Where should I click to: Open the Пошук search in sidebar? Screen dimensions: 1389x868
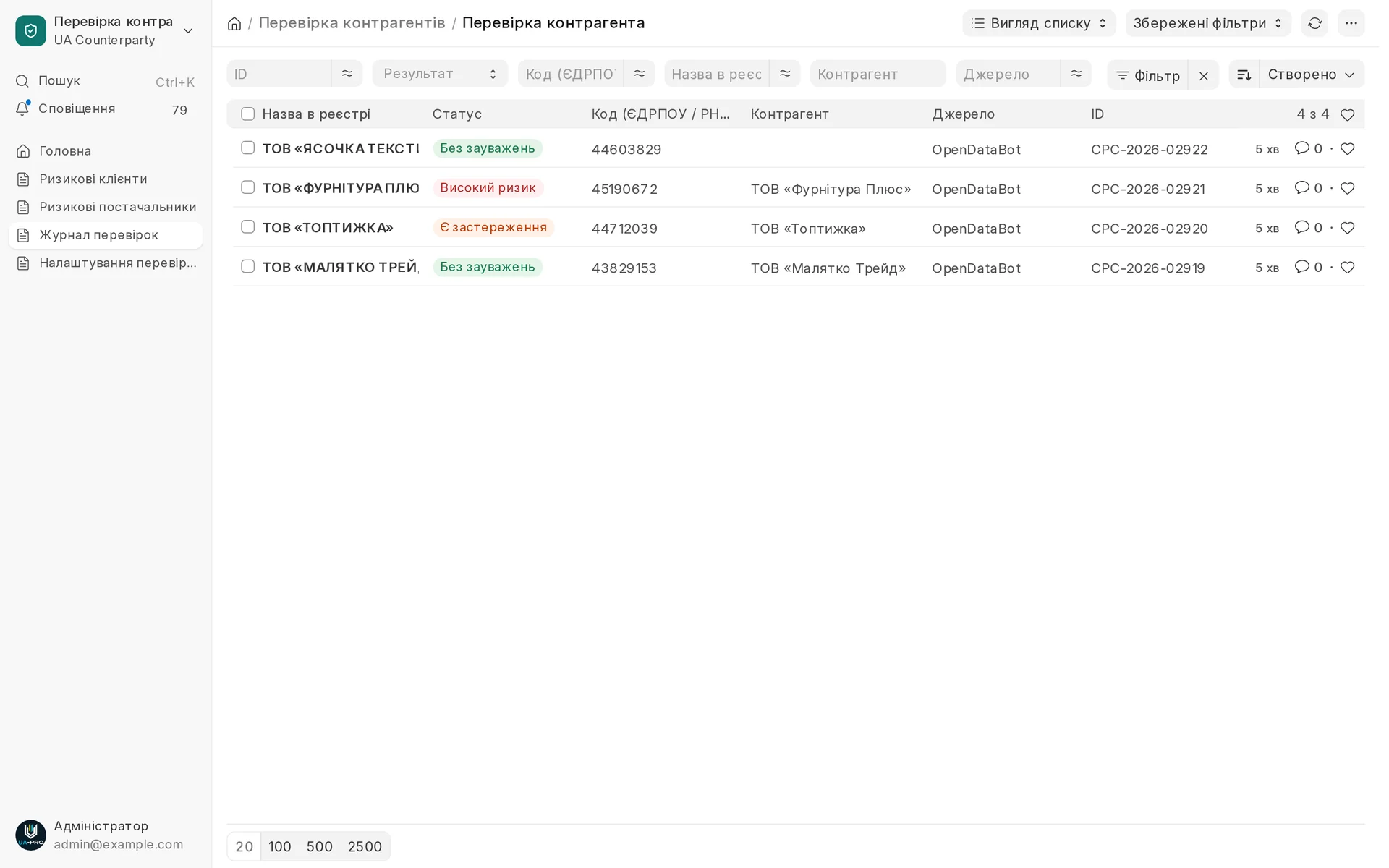(106, 82)
